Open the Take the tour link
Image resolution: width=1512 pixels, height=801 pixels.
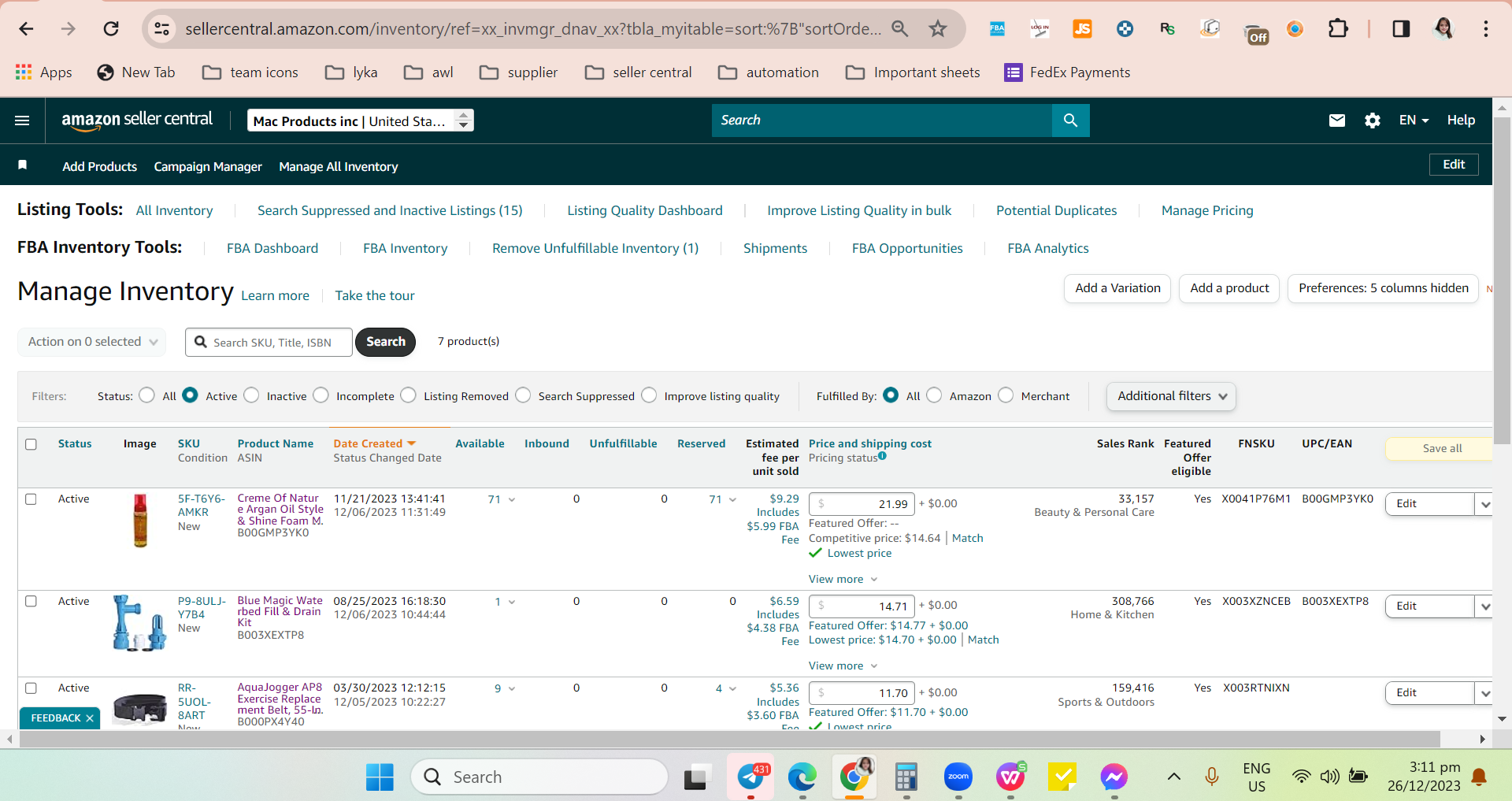(x=375, y=296)
